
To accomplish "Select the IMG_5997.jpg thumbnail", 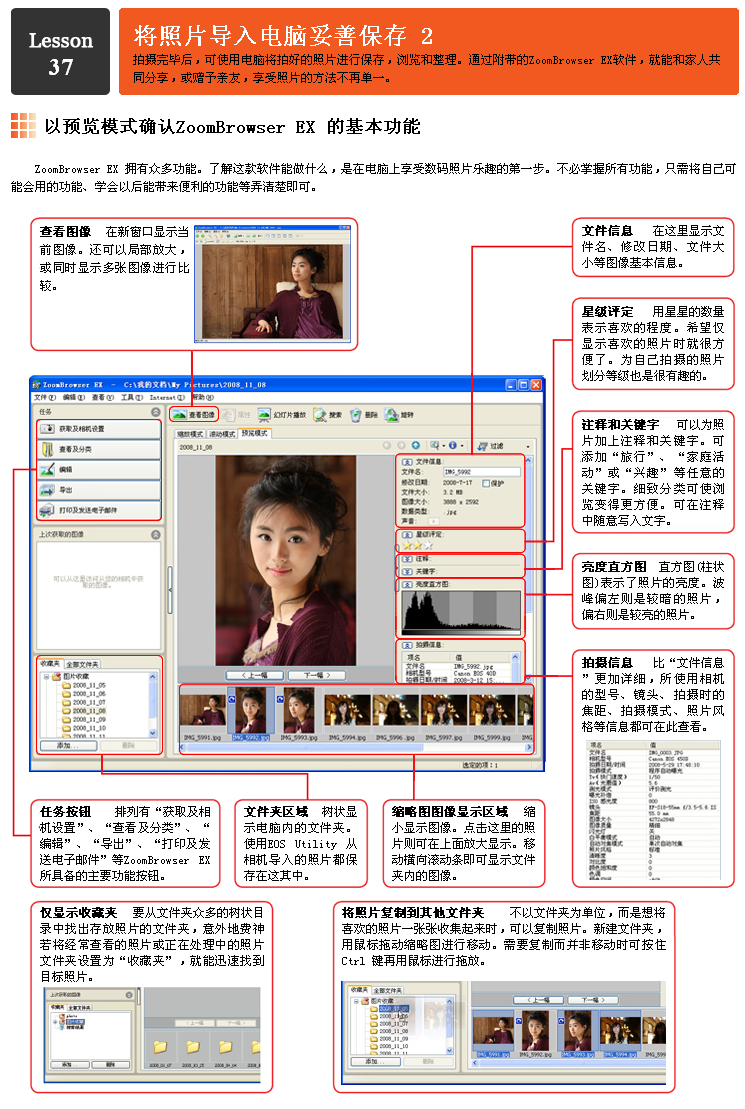I will [444, 710].
